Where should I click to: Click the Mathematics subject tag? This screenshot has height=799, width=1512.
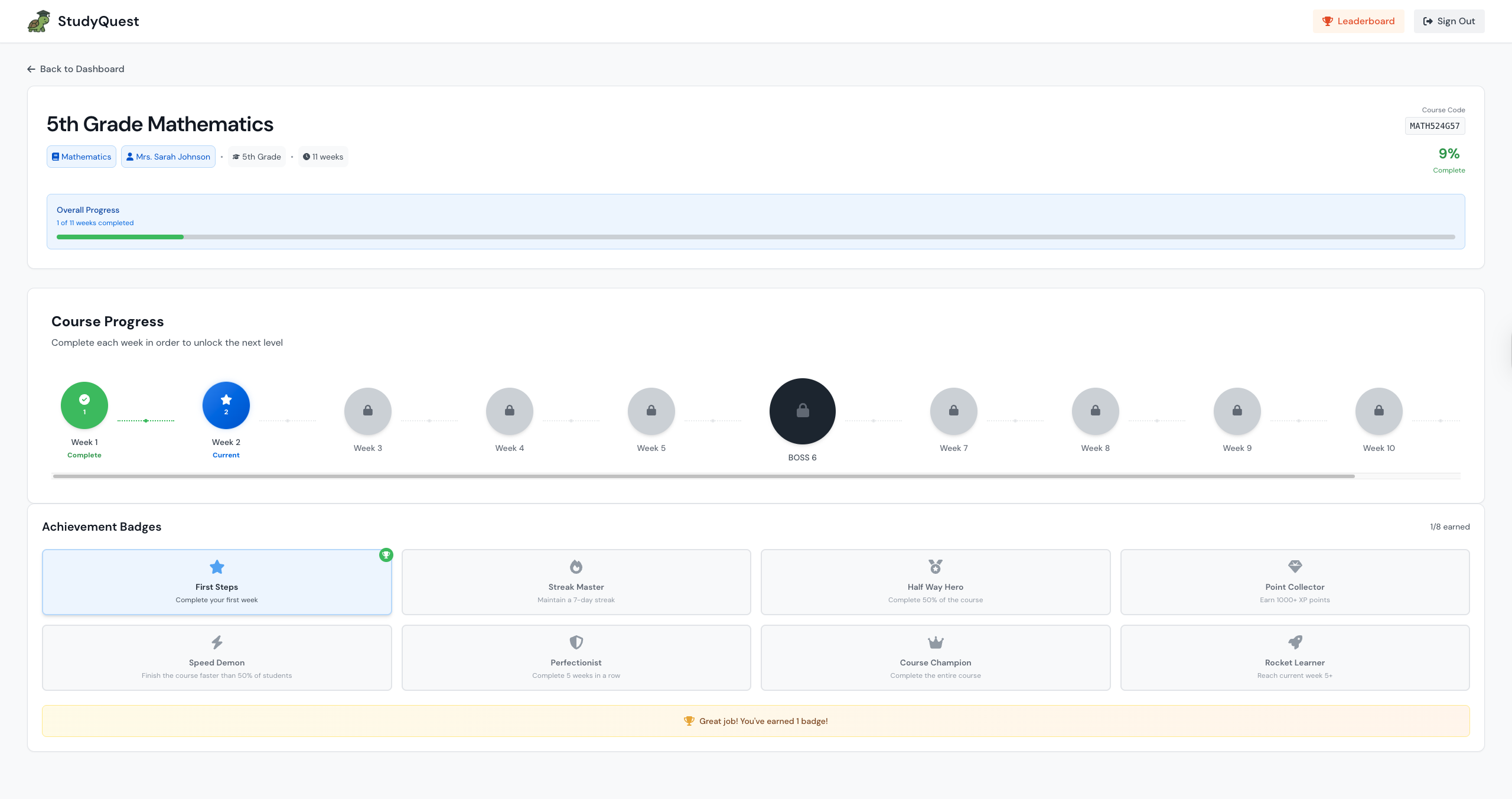[82, 157]
